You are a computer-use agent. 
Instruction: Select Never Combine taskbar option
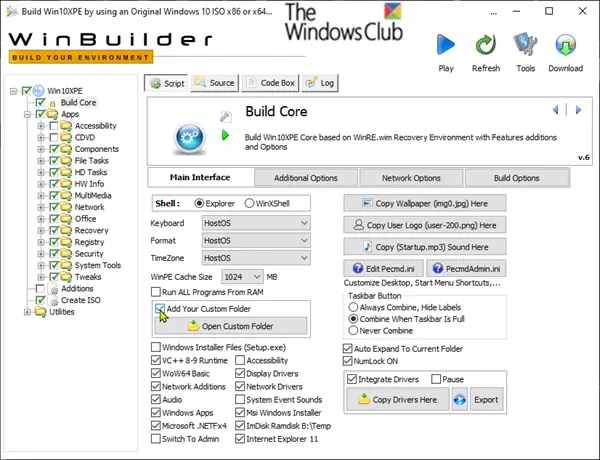point(353,330)
